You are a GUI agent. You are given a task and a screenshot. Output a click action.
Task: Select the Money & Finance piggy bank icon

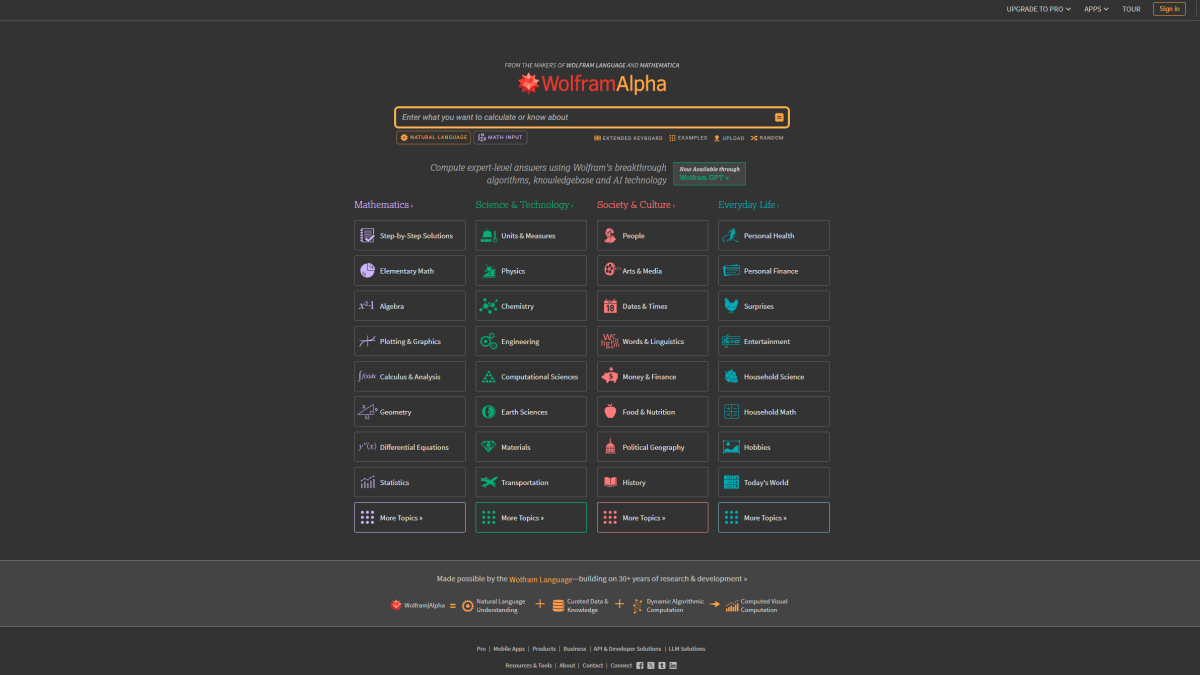tap(610, 377)
